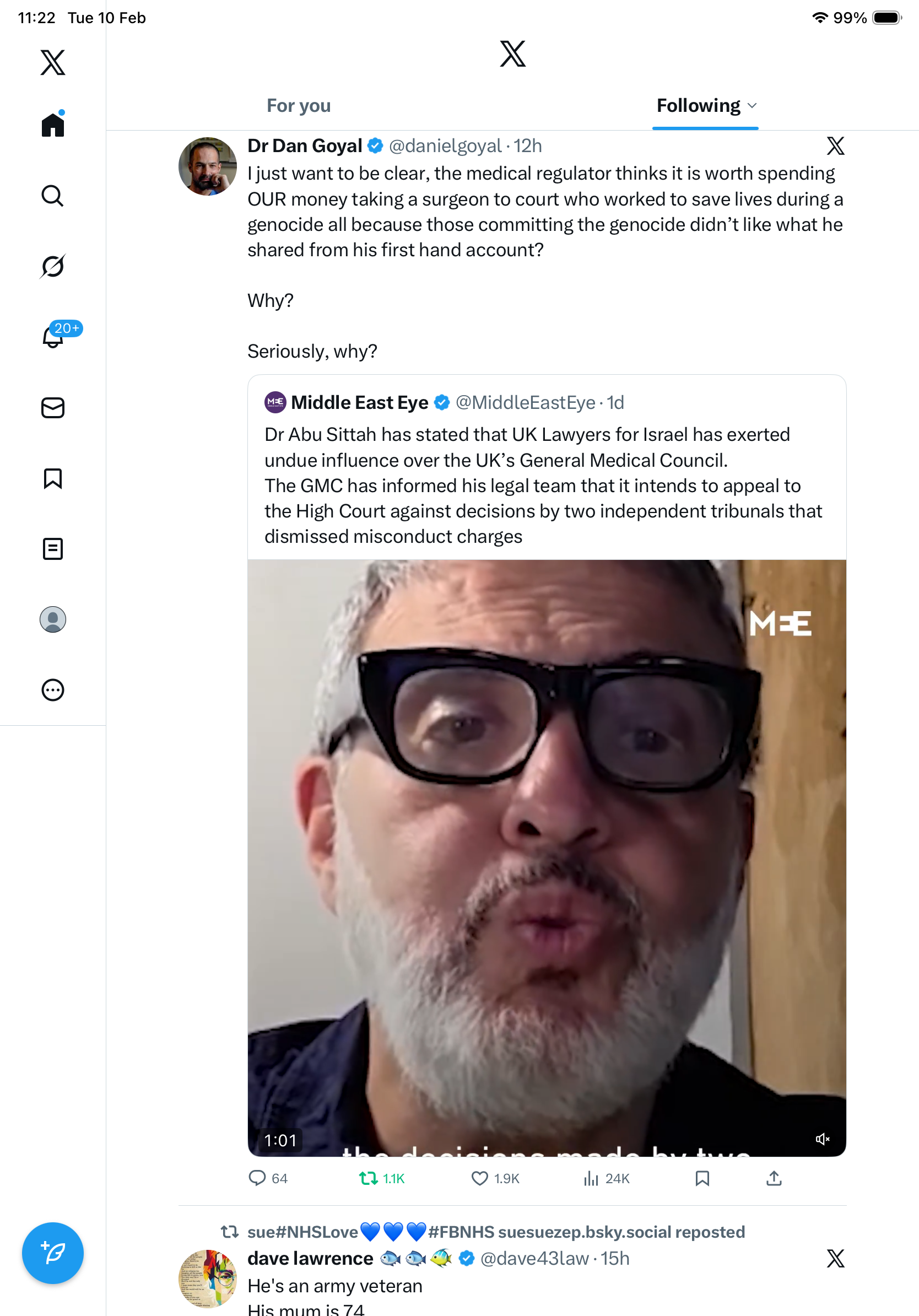This screenshot has width=919, height=1316.
Task: Tap the compose new post button
Action: [x=53, y=1254]
